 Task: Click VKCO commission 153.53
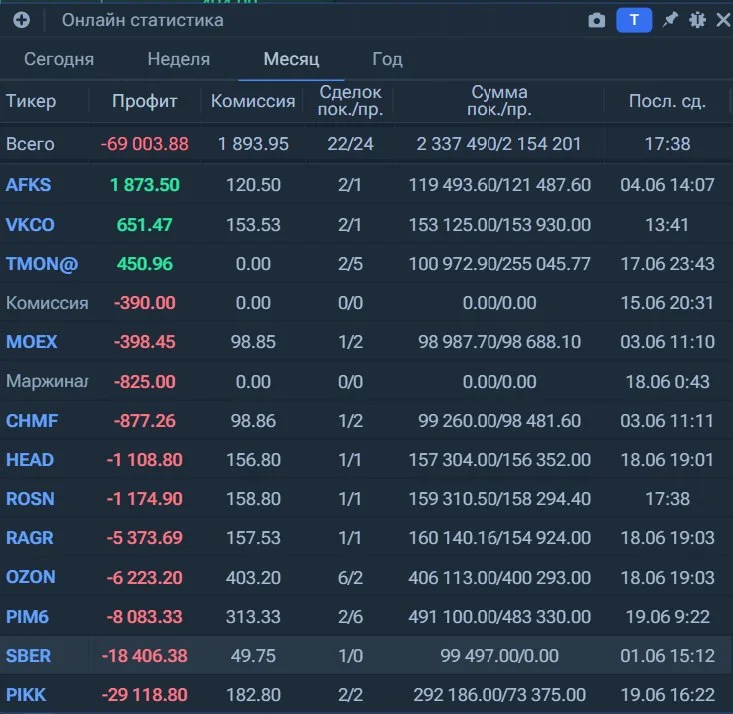point(253,225)
